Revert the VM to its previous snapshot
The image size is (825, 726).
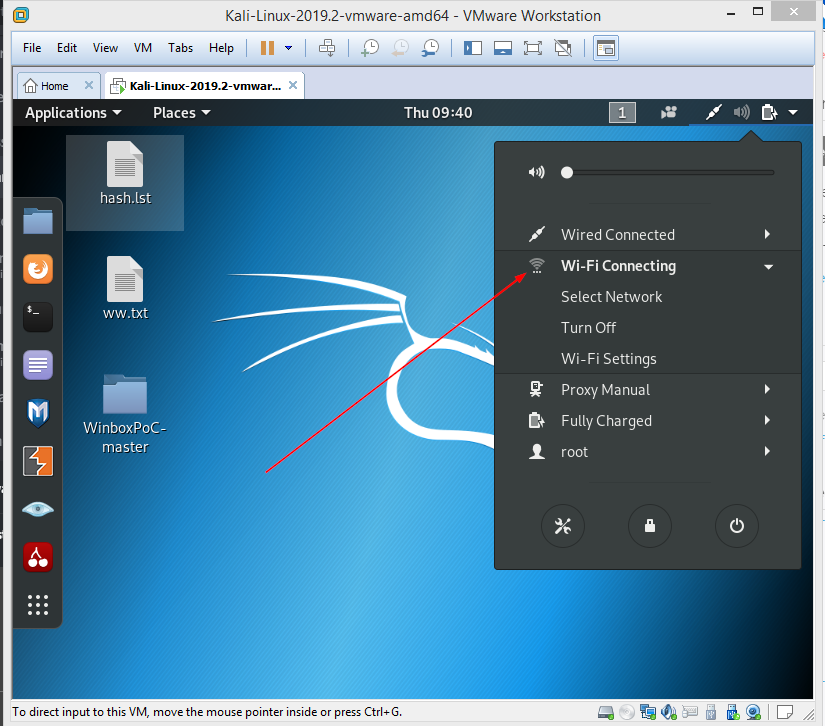click(400, 48)
